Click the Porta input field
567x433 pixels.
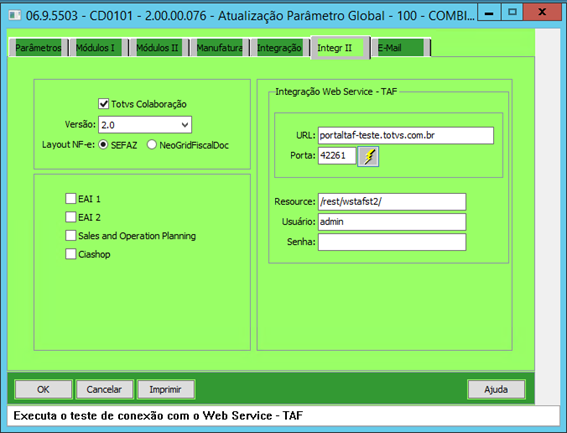(337, 156)
